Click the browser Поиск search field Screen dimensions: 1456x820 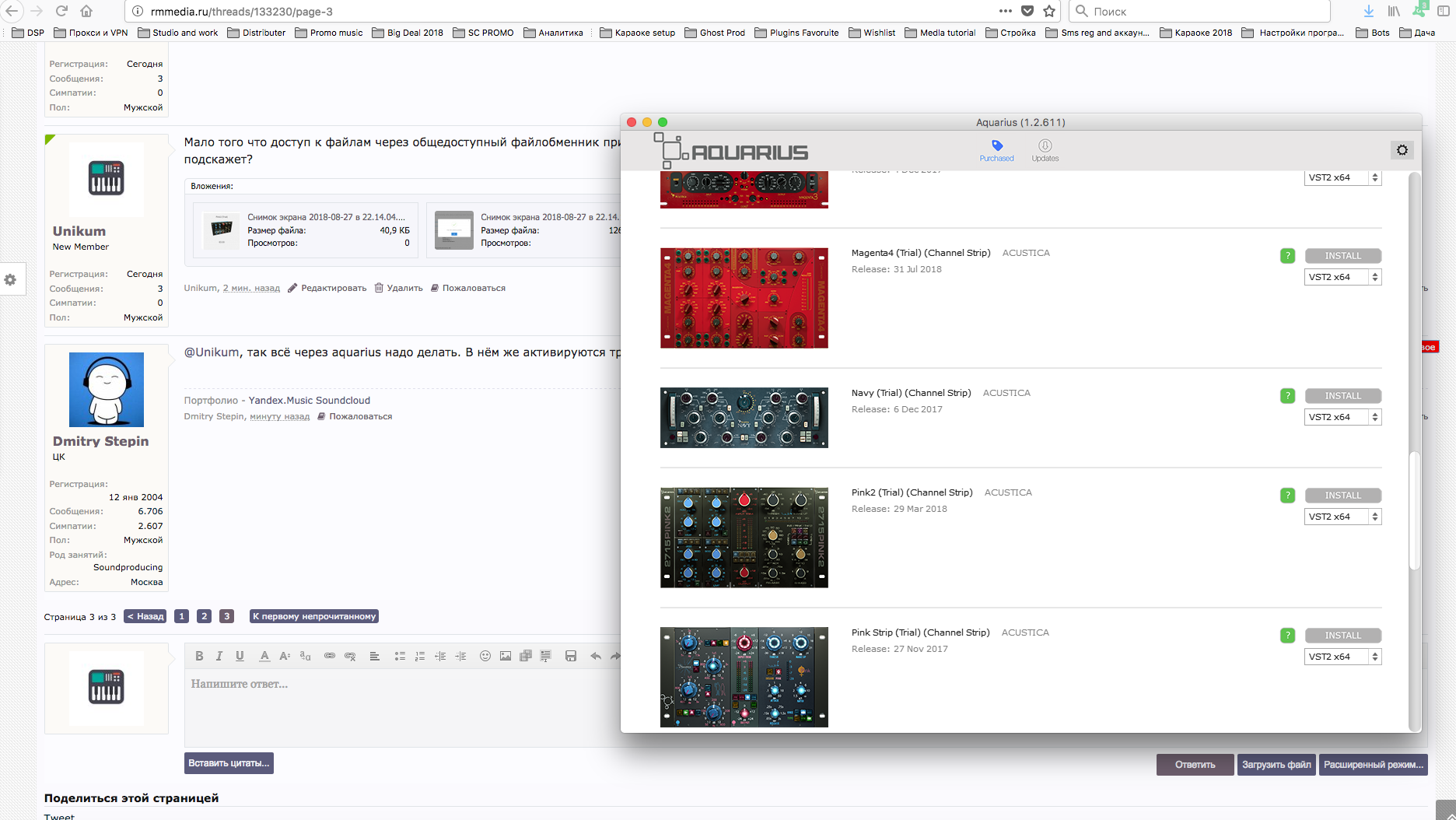pyautogui.click(x=1199, y=11)
